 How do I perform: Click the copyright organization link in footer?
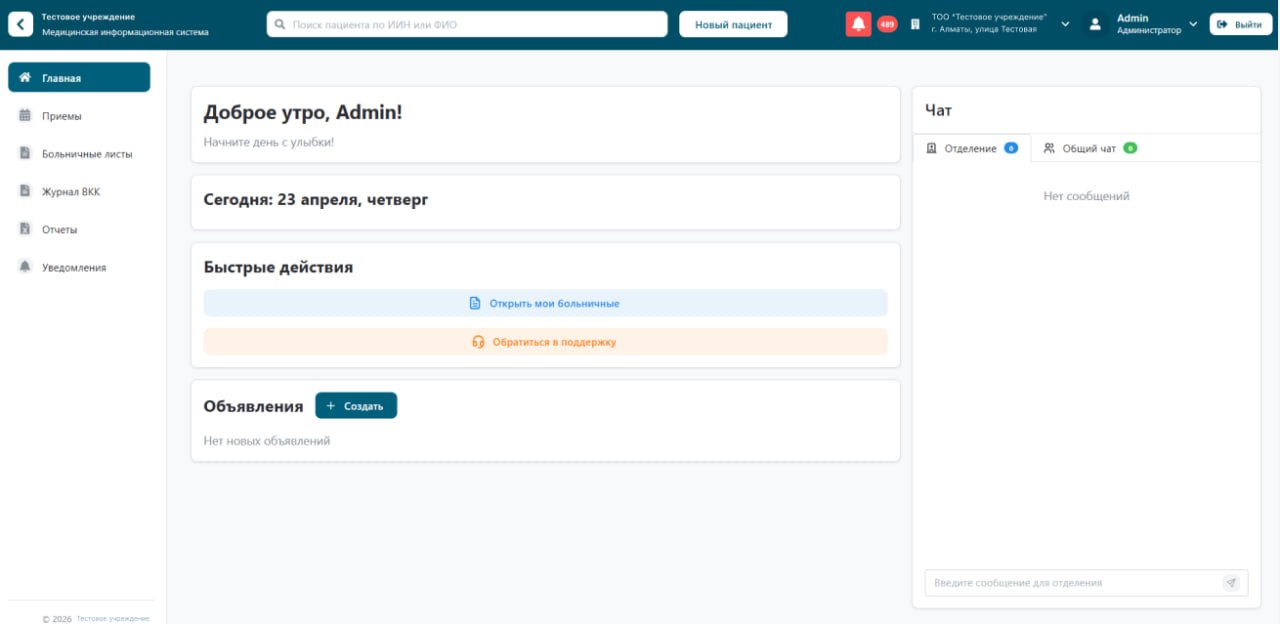click(112, 618)
